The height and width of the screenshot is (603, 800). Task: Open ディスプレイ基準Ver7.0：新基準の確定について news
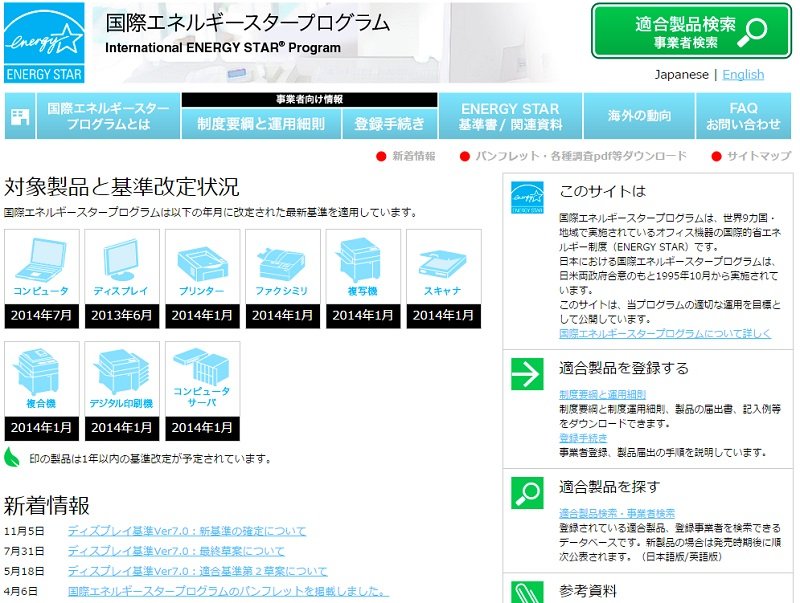[187, 531]
